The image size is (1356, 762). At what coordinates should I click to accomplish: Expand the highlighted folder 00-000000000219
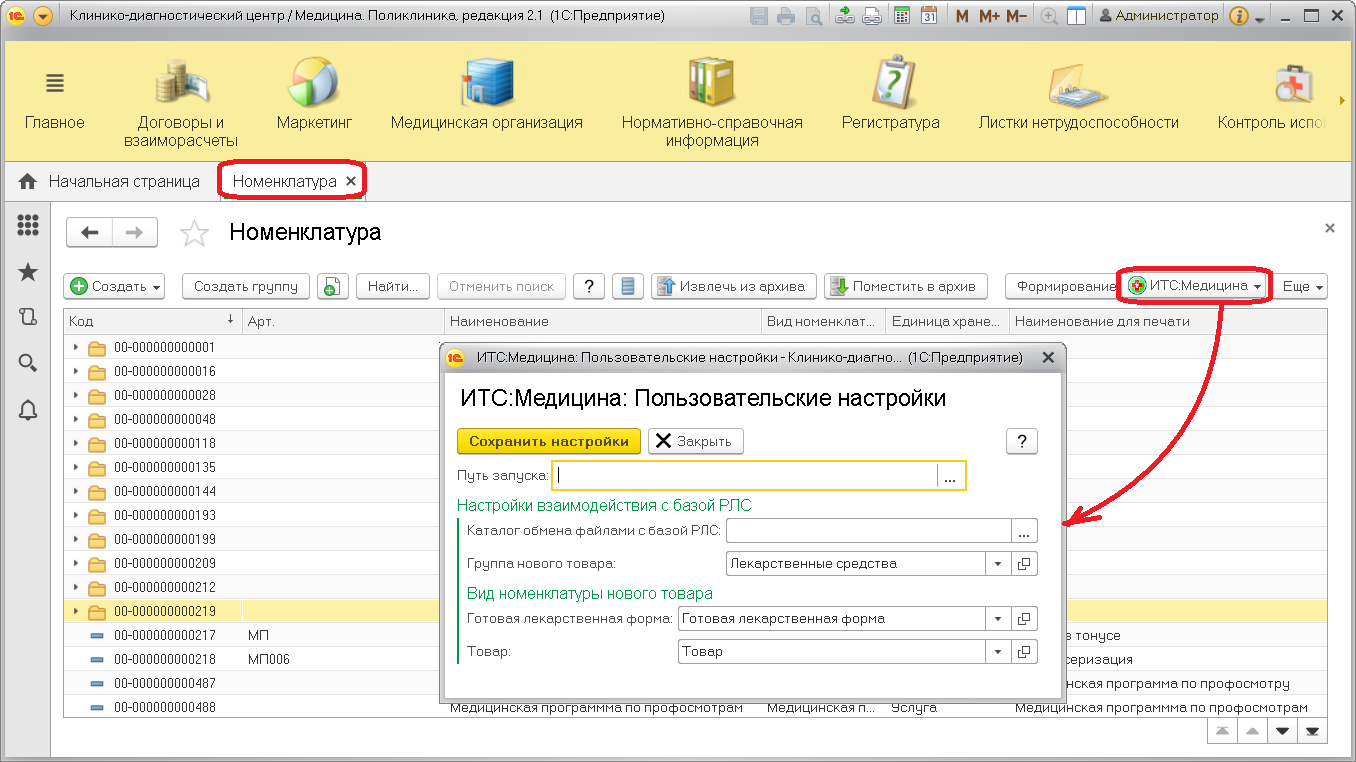tap(76, 611)
